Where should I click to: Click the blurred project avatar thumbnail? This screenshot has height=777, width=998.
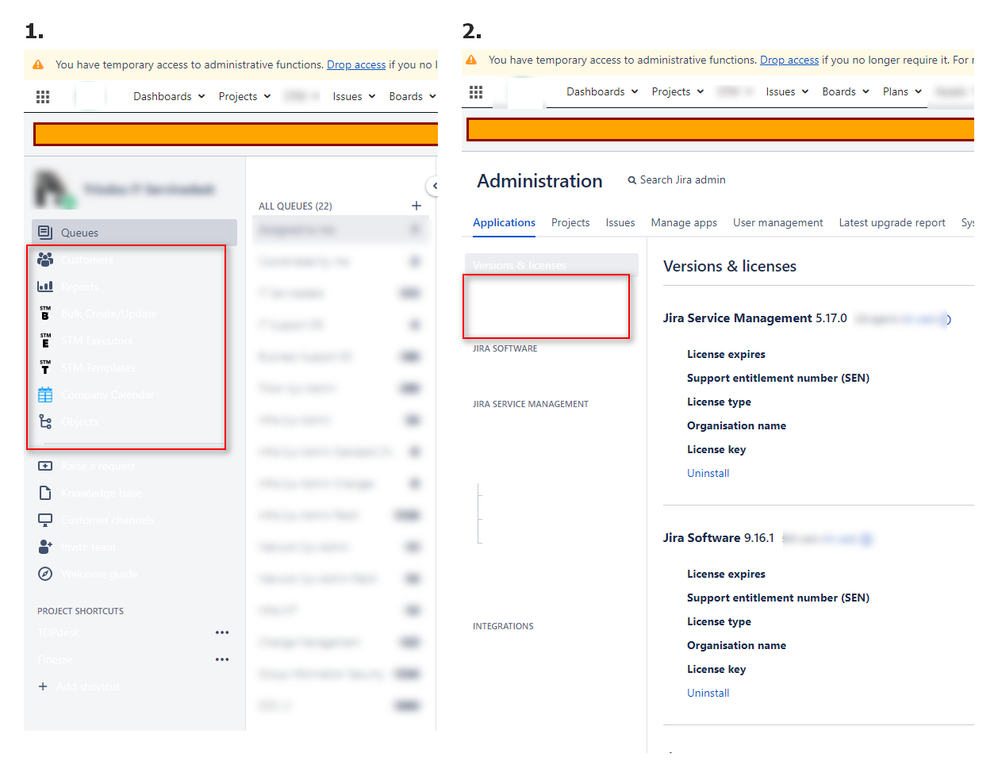coord(53,189)
